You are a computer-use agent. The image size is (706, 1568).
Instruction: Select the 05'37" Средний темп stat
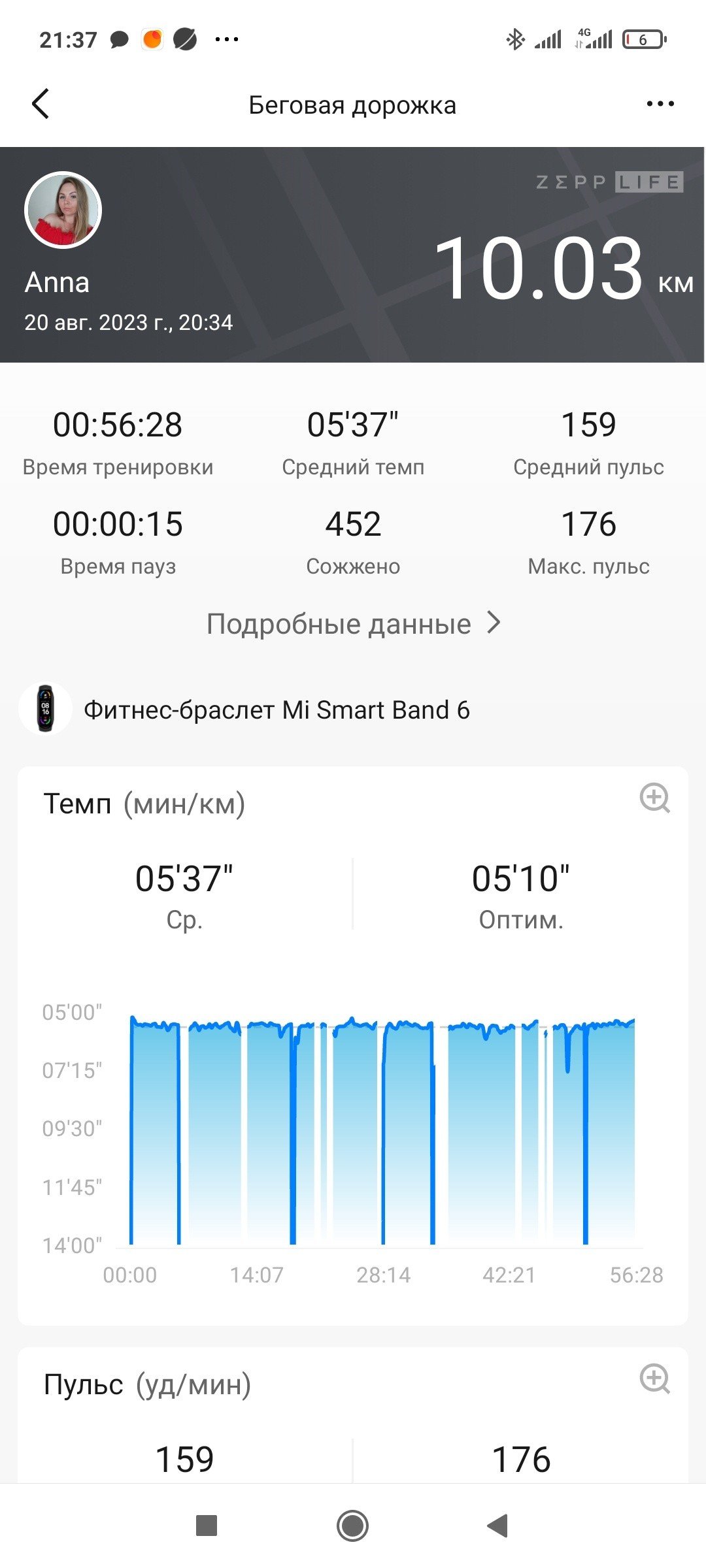click(353, 443)
